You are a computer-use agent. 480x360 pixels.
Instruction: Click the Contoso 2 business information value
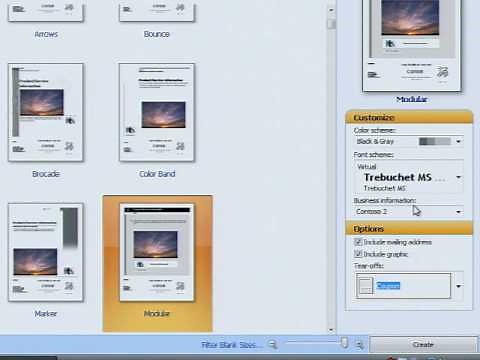[x=371, y=212]
